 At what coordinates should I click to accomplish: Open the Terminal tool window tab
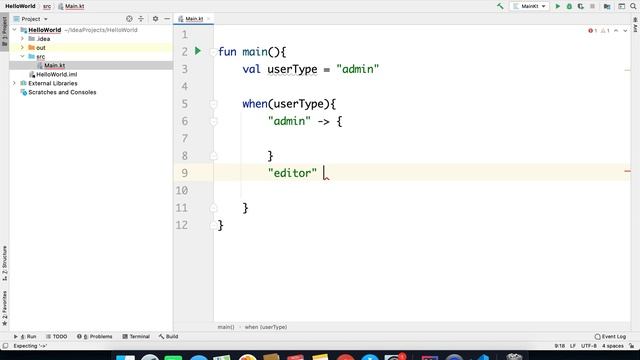[136, 336]
